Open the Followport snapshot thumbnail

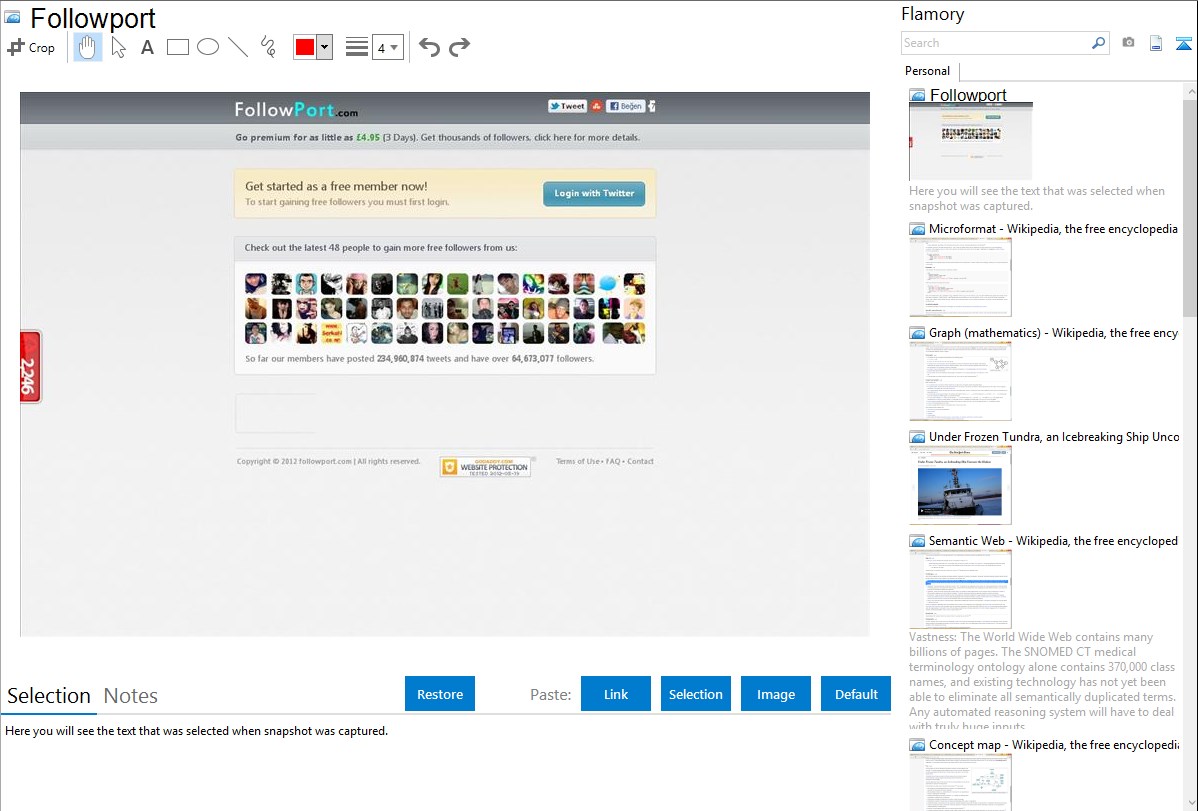coord(970,141)
